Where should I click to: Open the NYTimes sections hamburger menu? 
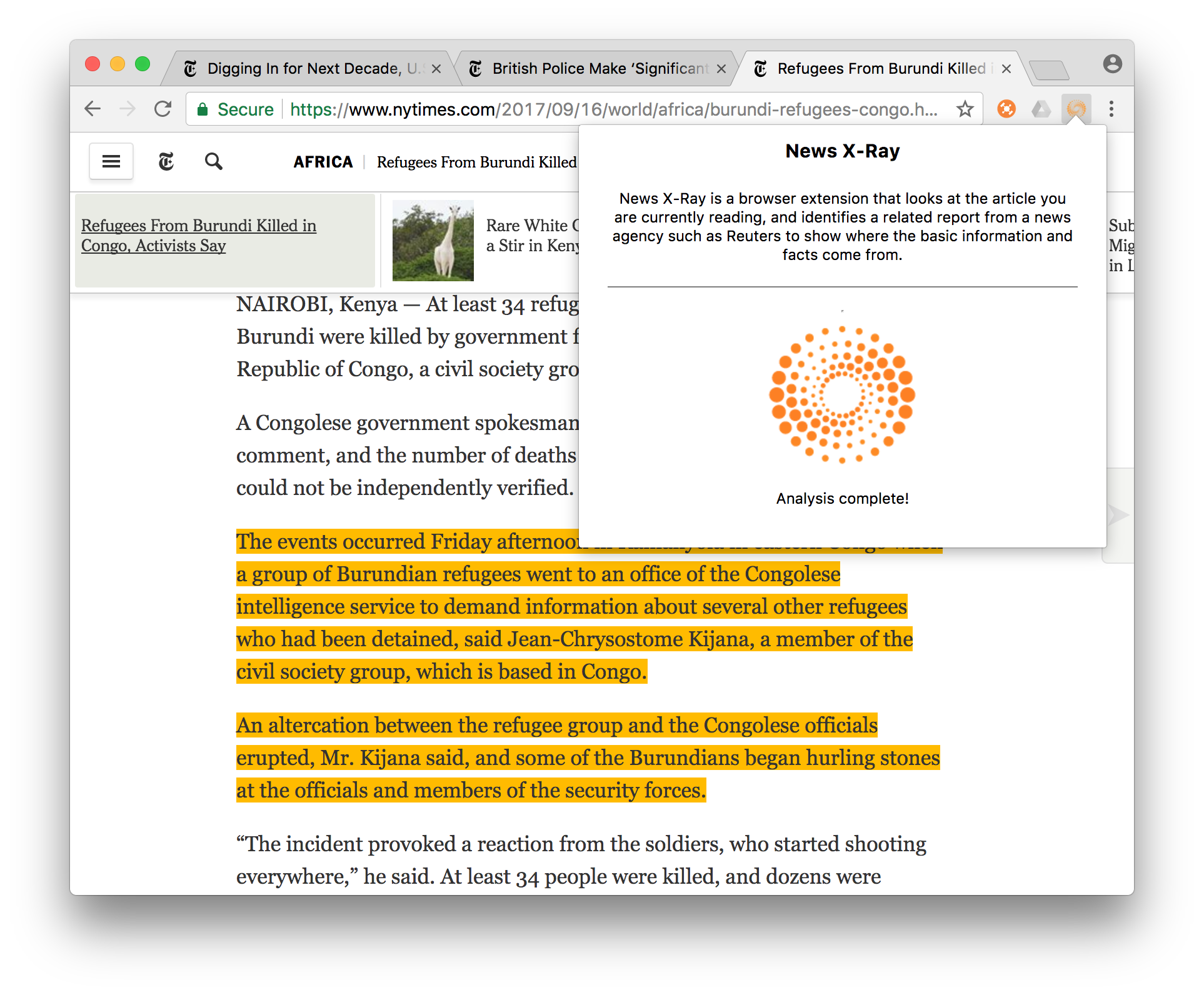coord(111,161)
